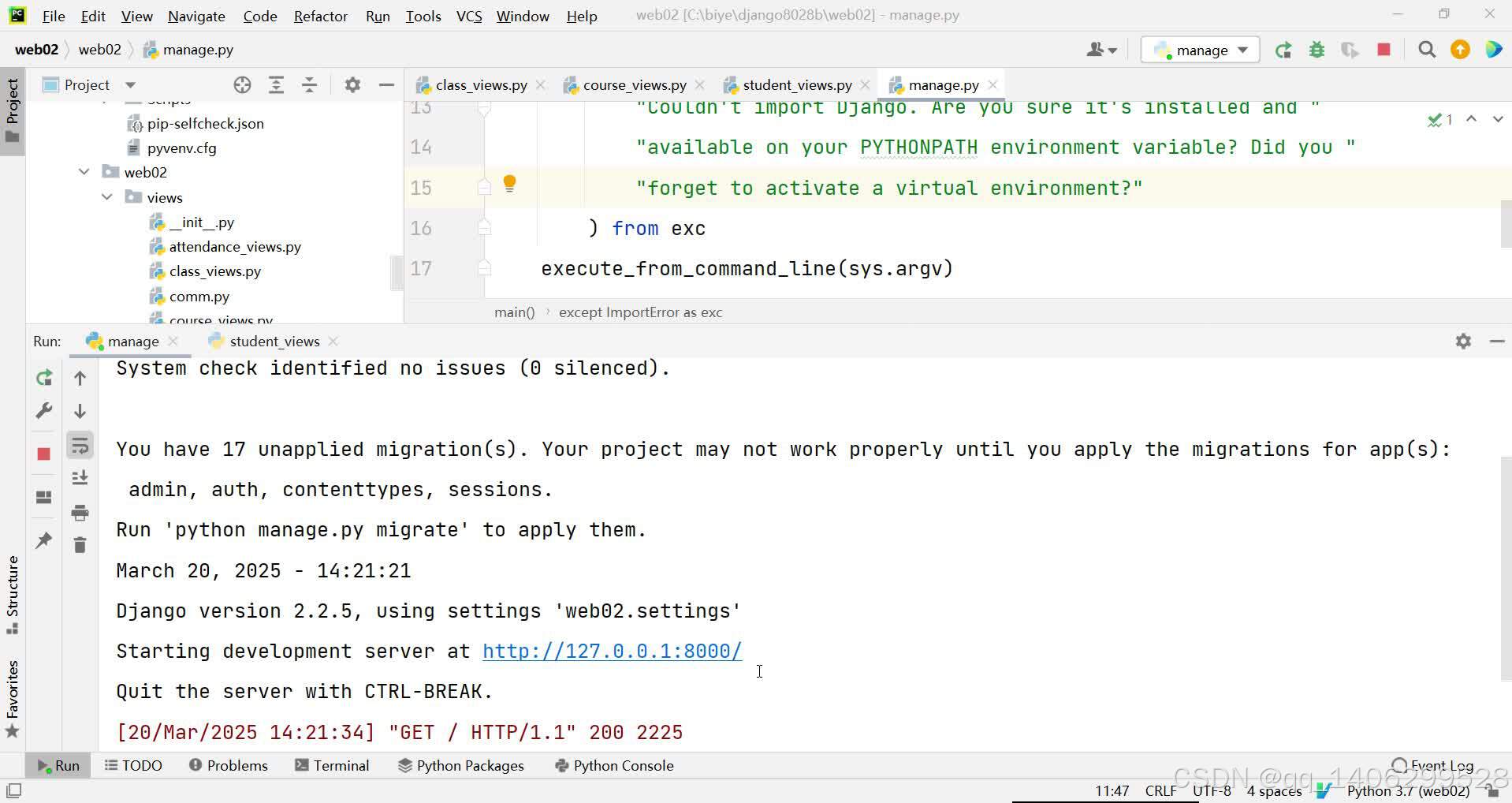
Task: Switch to student_views run tab
Action: point(274,342)
